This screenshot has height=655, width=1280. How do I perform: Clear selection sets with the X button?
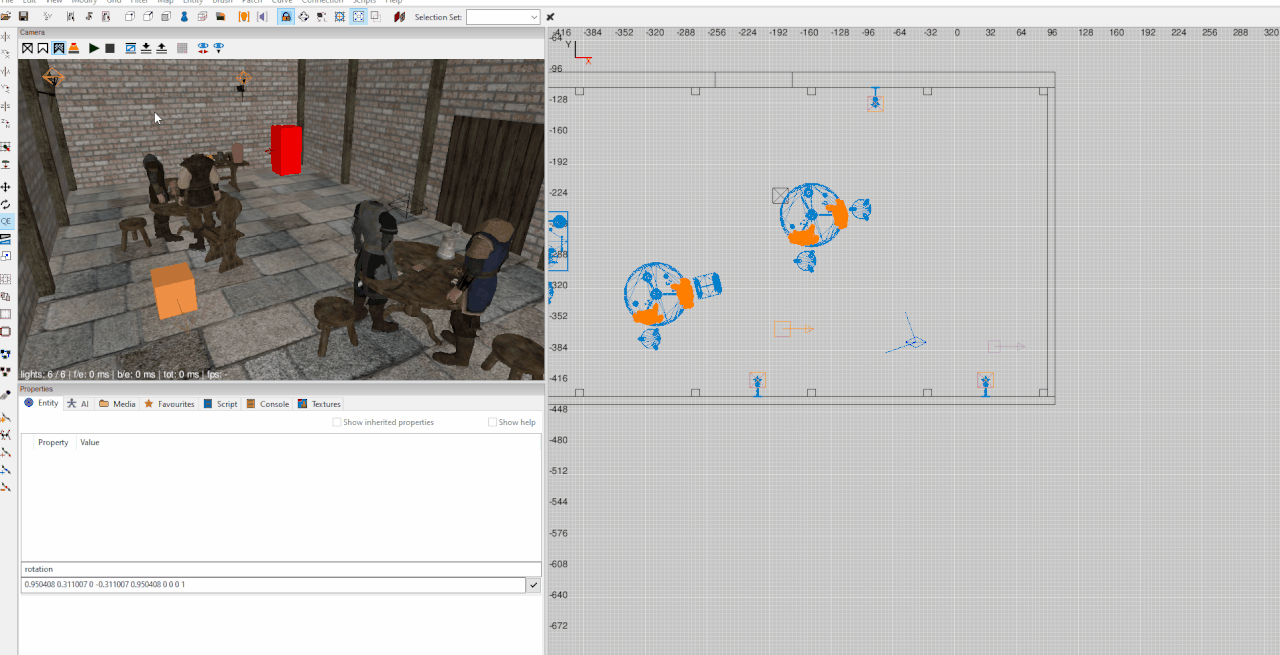550,17
